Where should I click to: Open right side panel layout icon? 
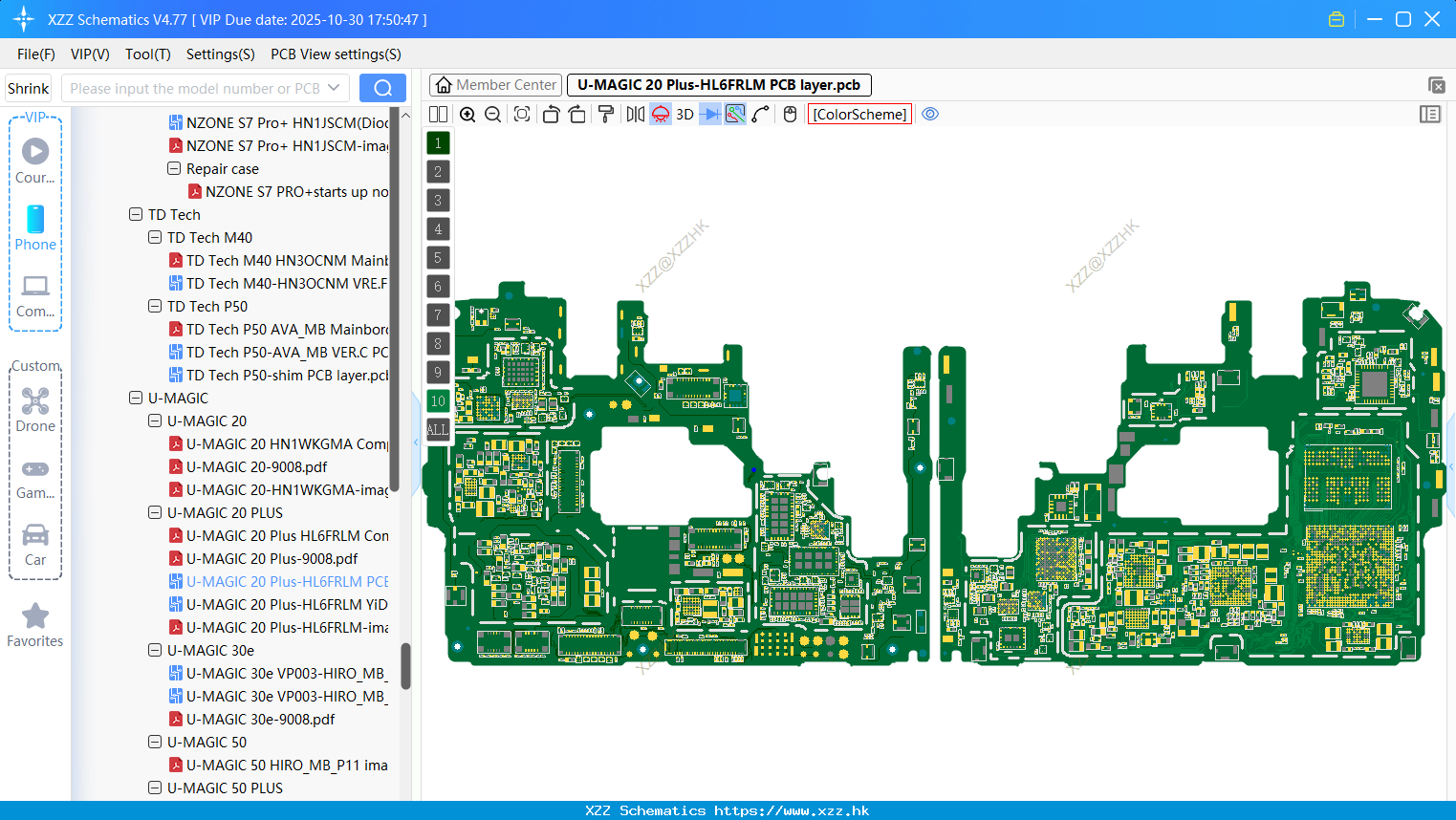1430,114
